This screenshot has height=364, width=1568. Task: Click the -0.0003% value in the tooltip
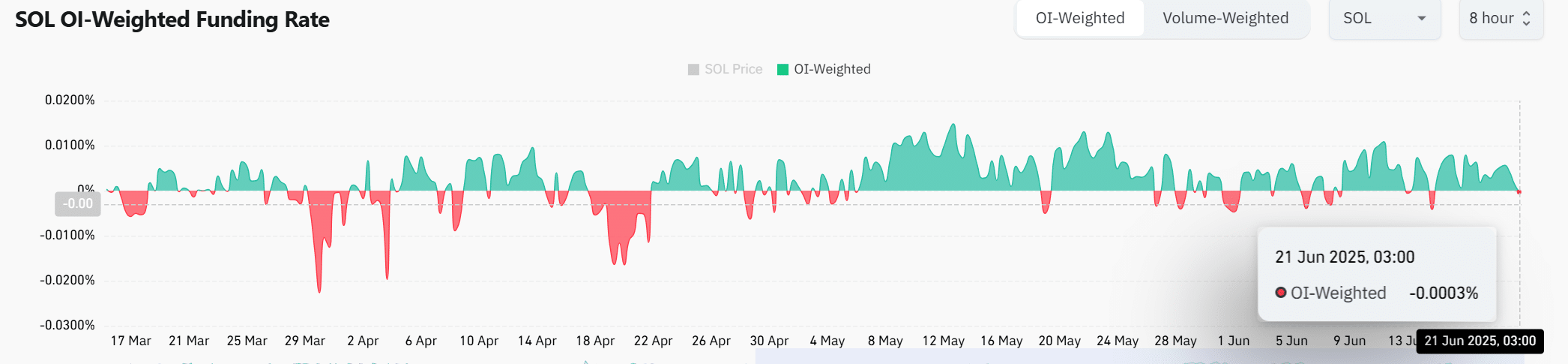pyautogui.click(x=1444, y=293)
